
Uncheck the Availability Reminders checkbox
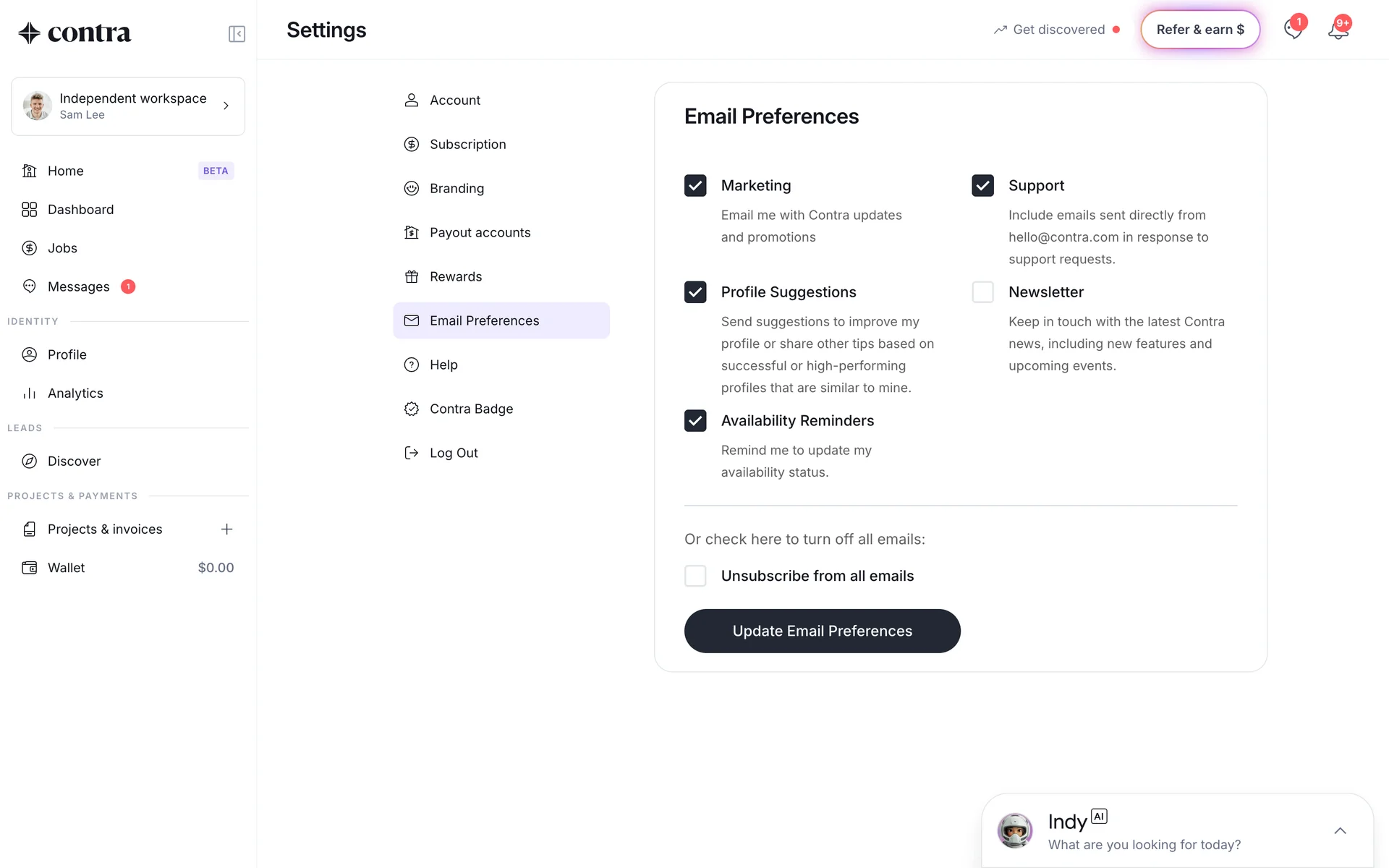(695, 421)
